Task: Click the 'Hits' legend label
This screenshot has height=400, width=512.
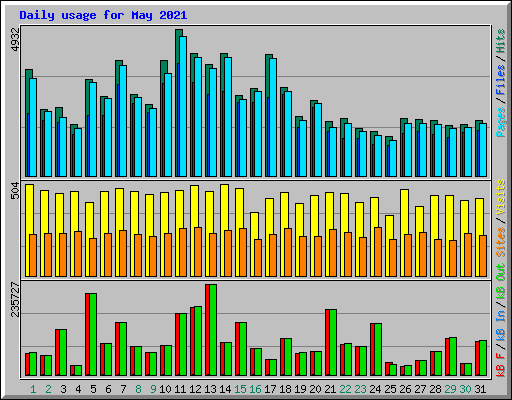Action: pos(501,41)
